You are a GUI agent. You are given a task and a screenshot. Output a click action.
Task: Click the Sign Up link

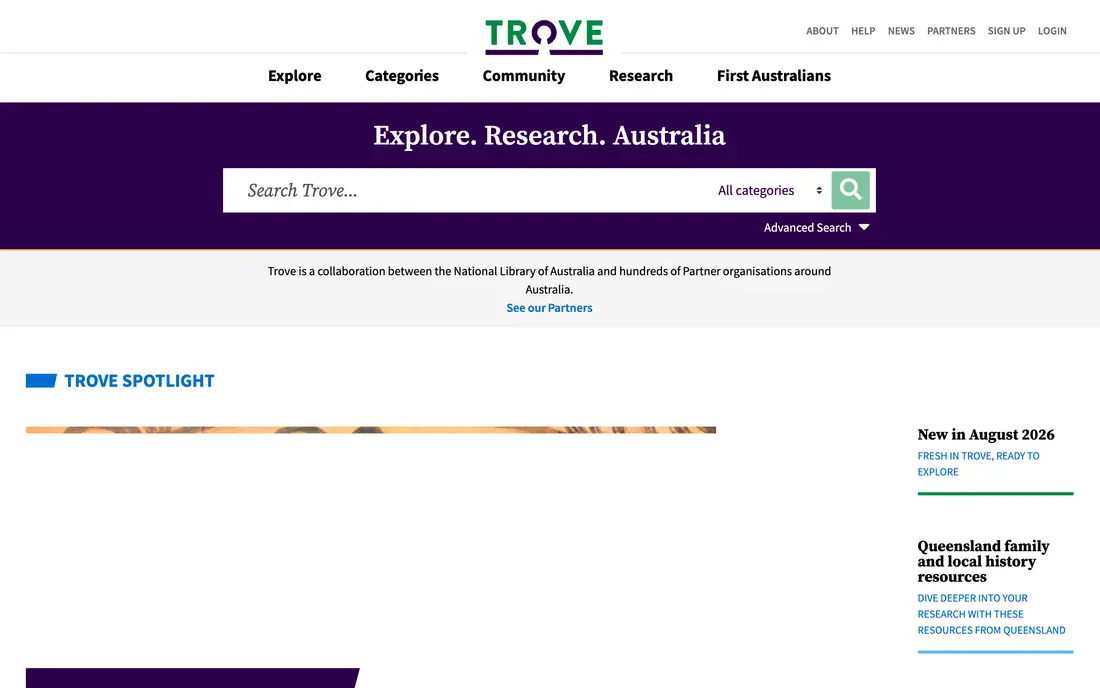tap(1006, 31)
